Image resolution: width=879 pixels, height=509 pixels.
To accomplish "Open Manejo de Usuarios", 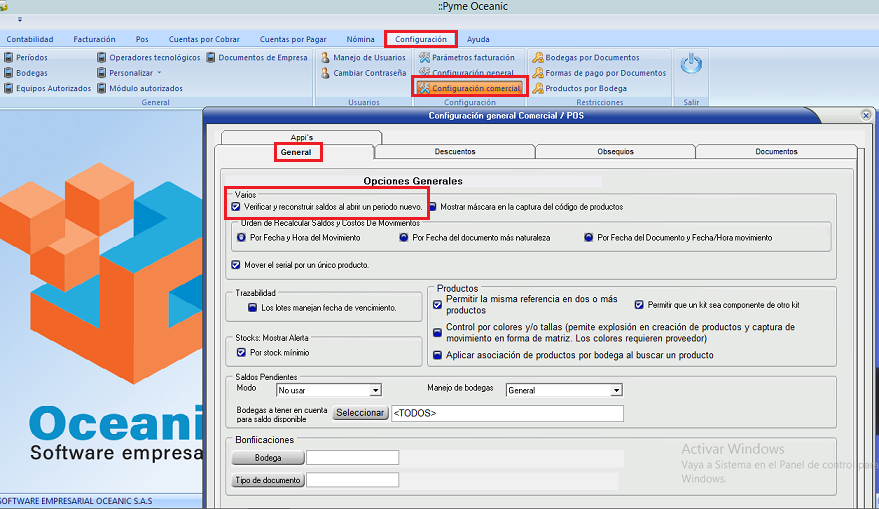I will tap(368, 58).
